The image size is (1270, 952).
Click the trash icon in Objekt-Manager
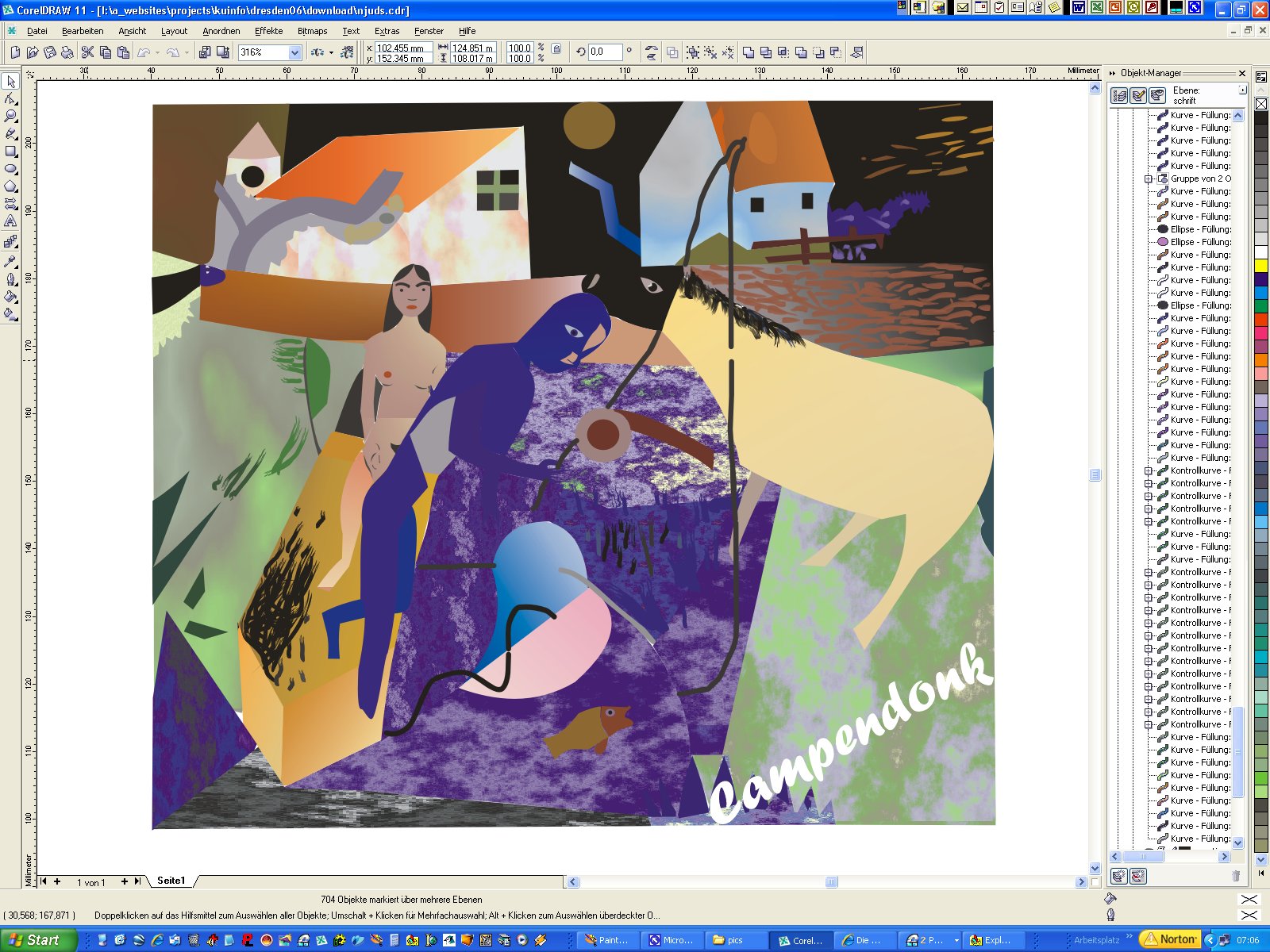pos(1236,876)
